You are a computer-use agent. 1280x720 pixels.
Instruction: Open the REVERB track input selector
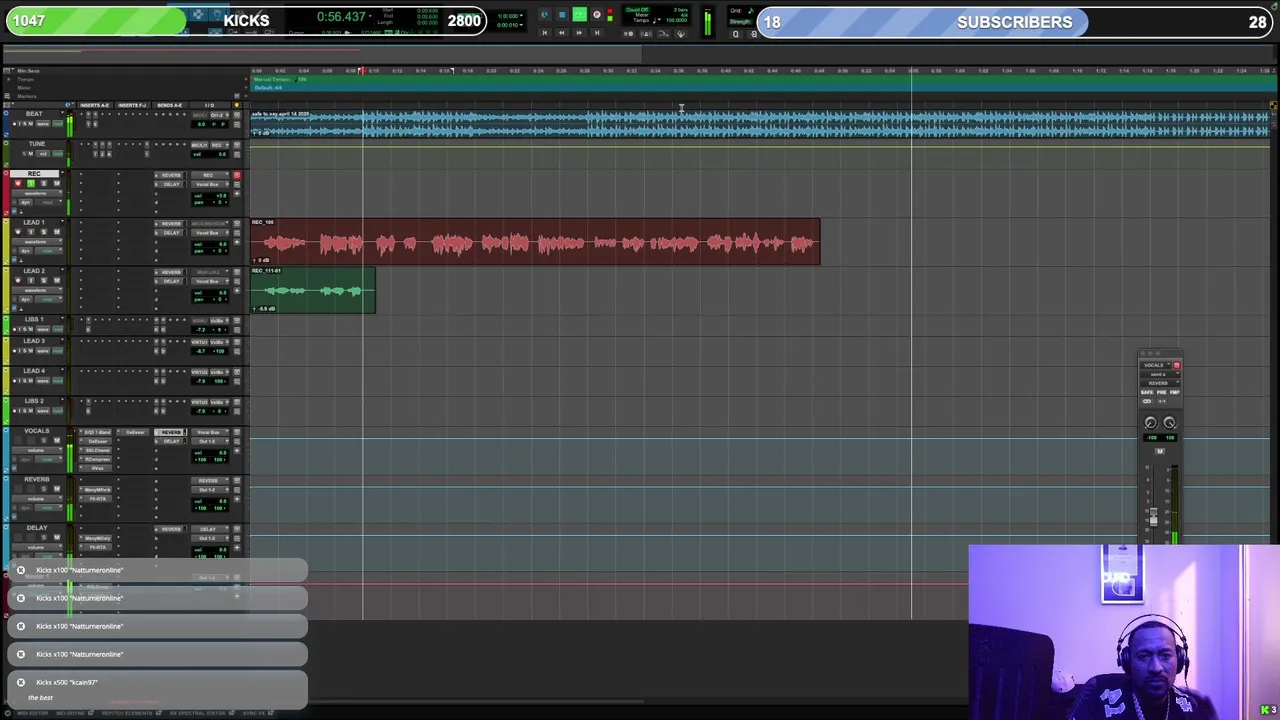(209, 481)
